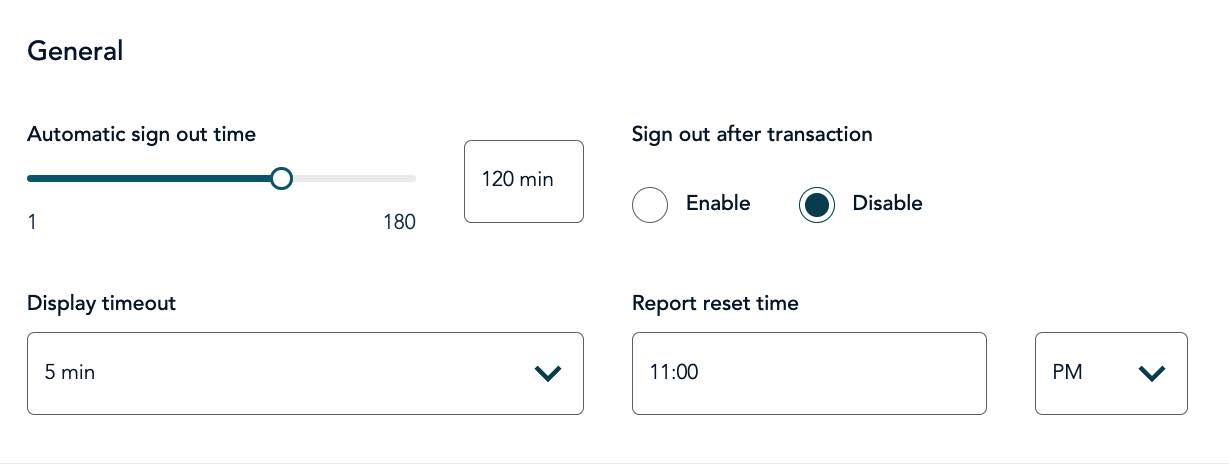Screen dimensions: 1229x474
Task: Click the slider maximum label 180
Action: pyautogui.click(x=399, y=222)
